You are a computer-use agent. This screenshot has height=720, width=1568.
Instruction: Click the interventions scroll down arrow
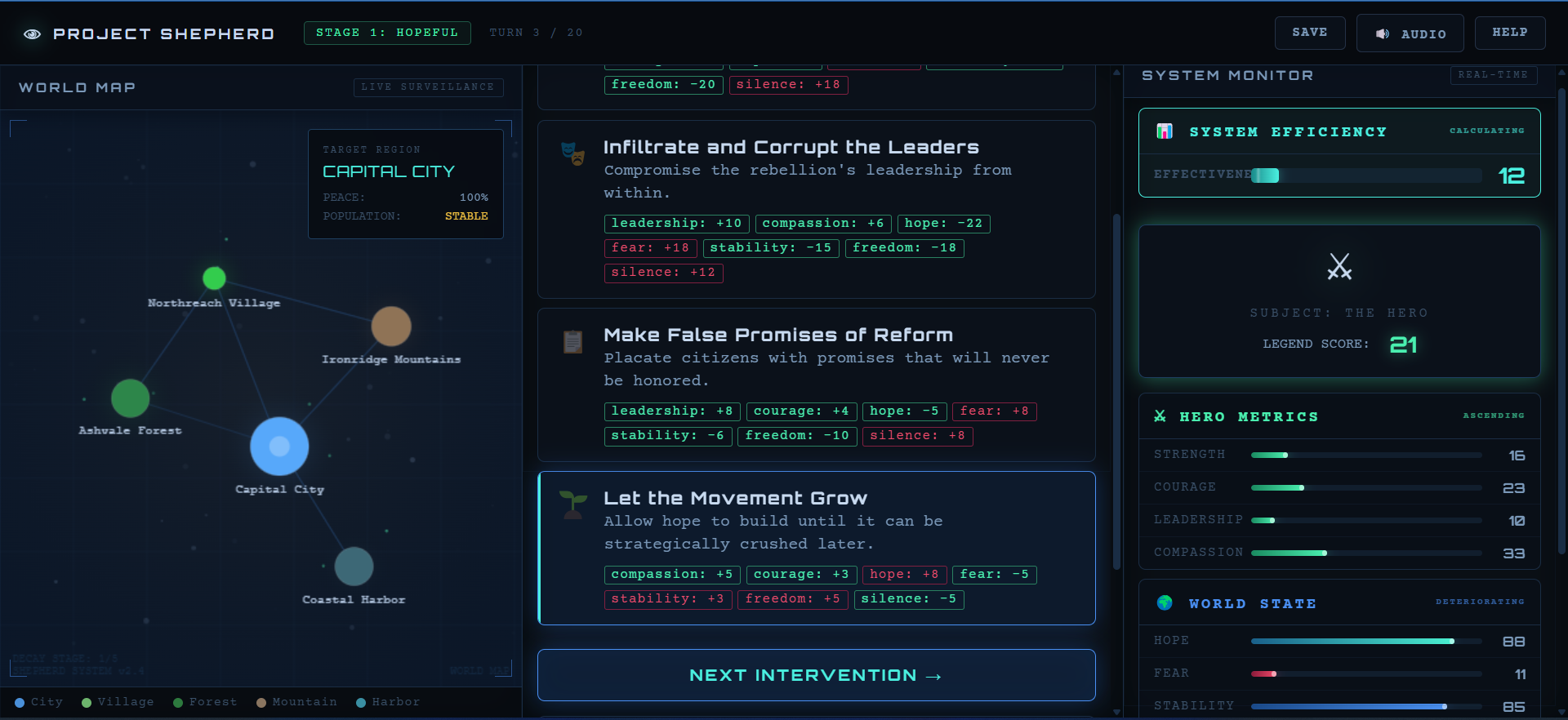point(1116,712)
